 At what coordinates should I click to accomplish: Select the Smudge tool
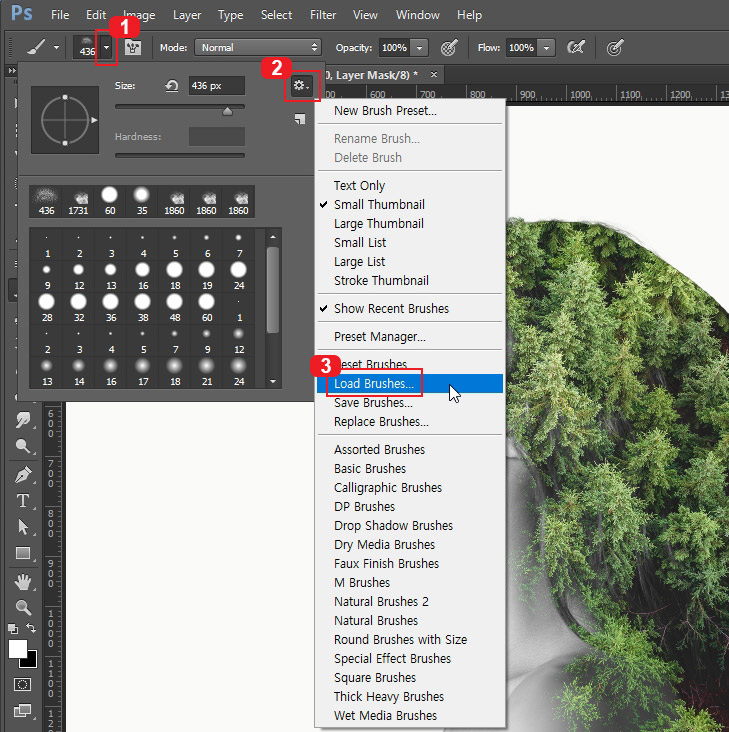[22, 419]
